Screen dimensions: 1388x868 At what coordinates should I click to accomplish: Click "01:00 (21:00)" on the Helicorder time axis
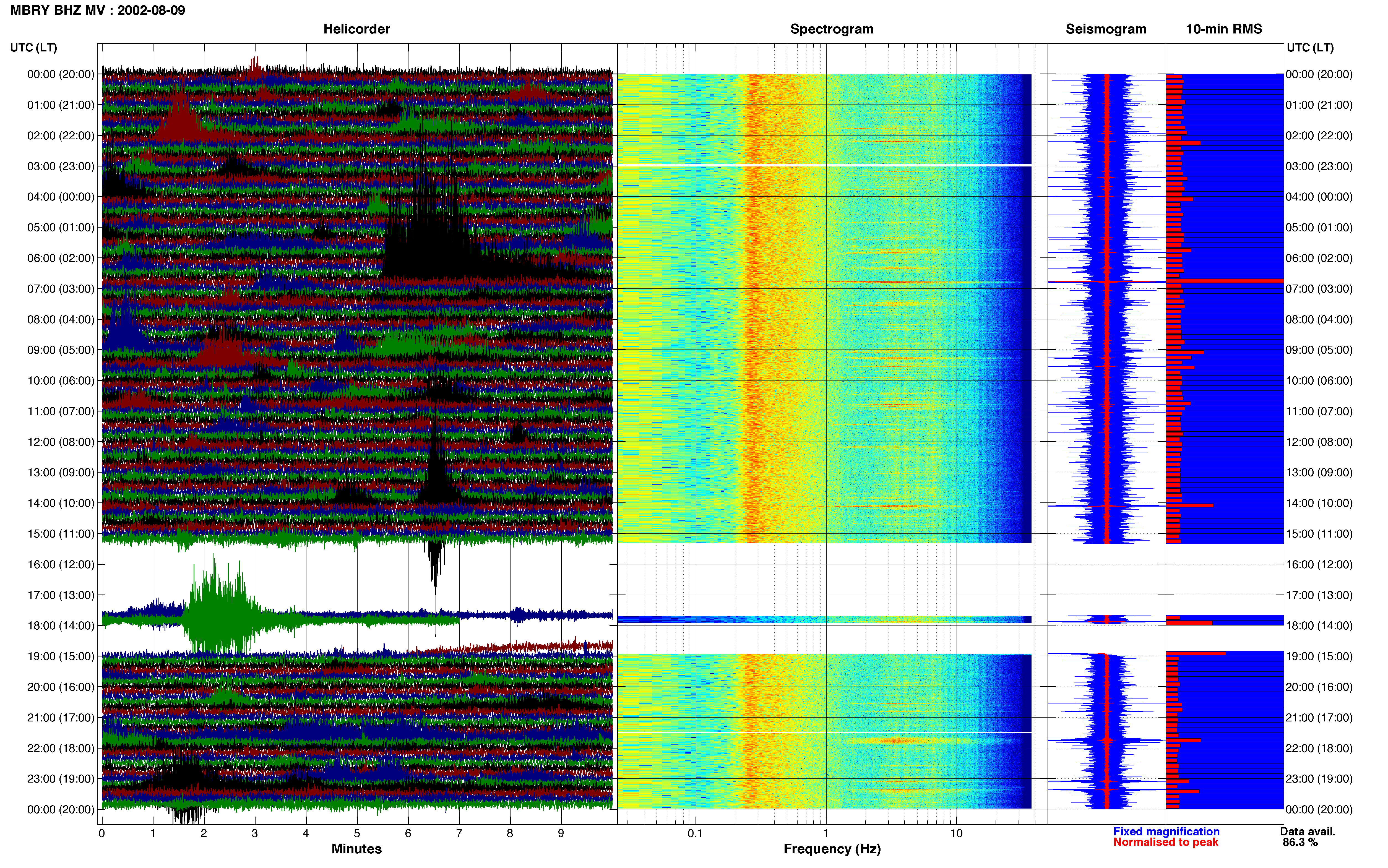[61, 105]
